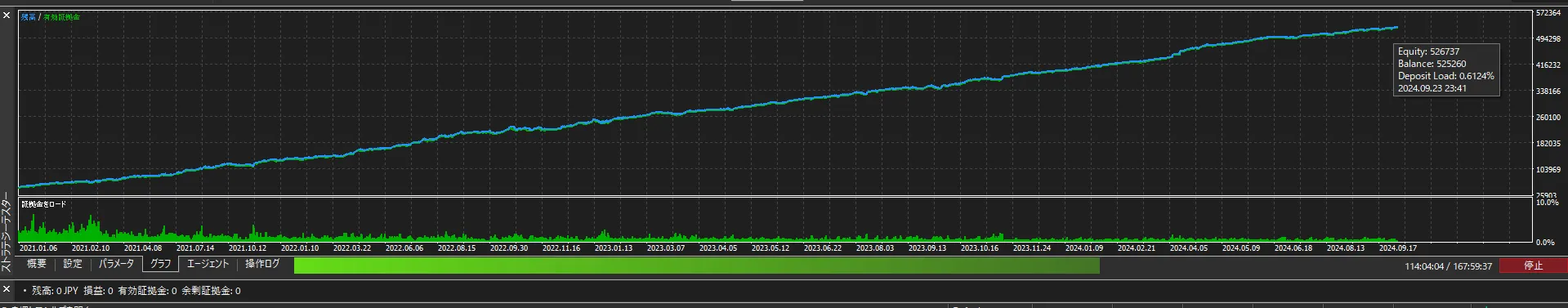Switch to the 設定 tab

click(x=73, y=264)
